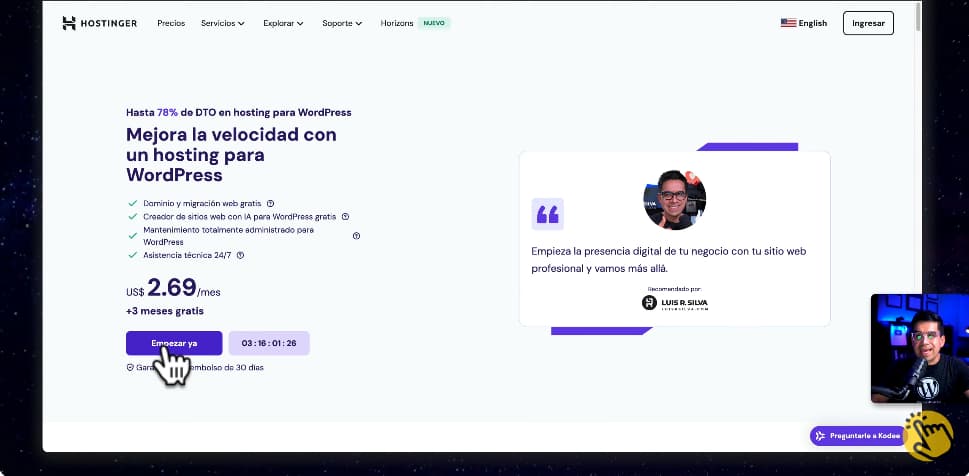Open info tooltip for Mantenimiento totalmente administrado
This screenshot has width=969, height=476.
coord(356,236)
